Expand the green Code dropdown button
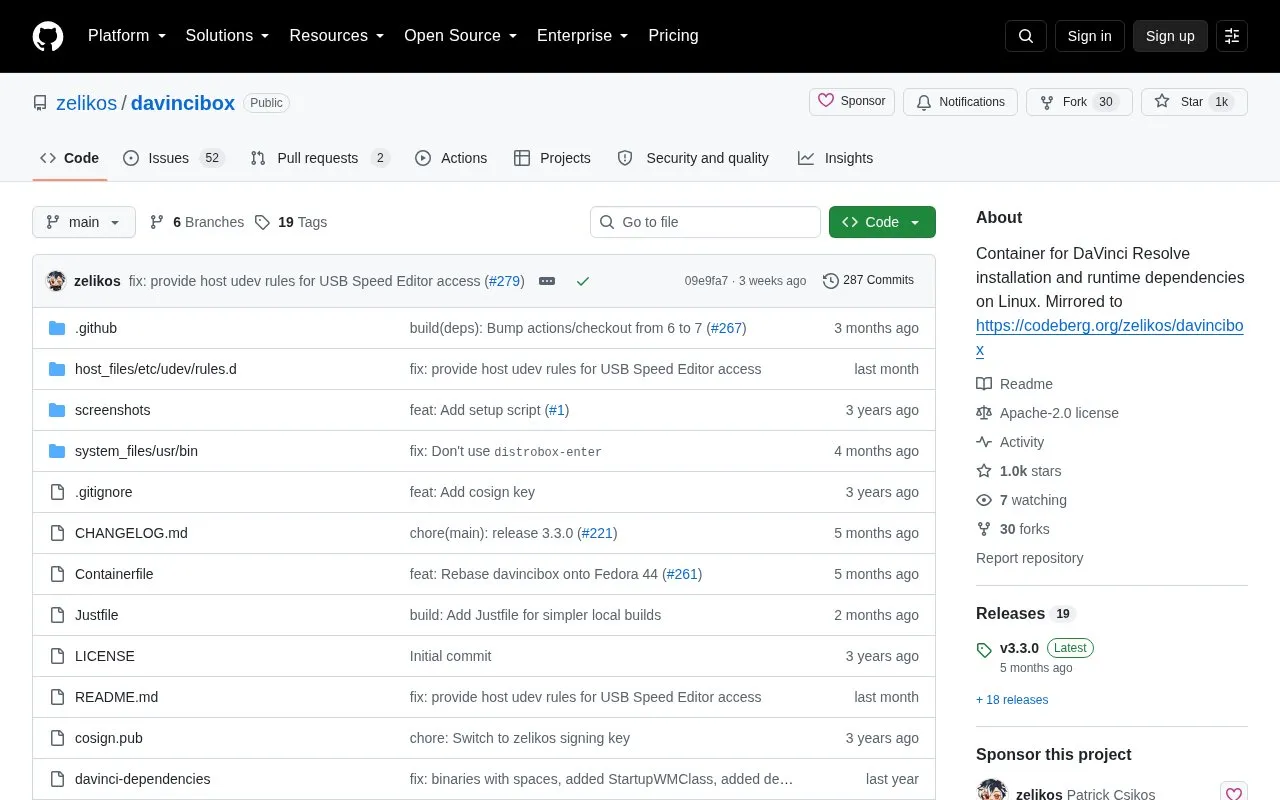 (882, 222)
